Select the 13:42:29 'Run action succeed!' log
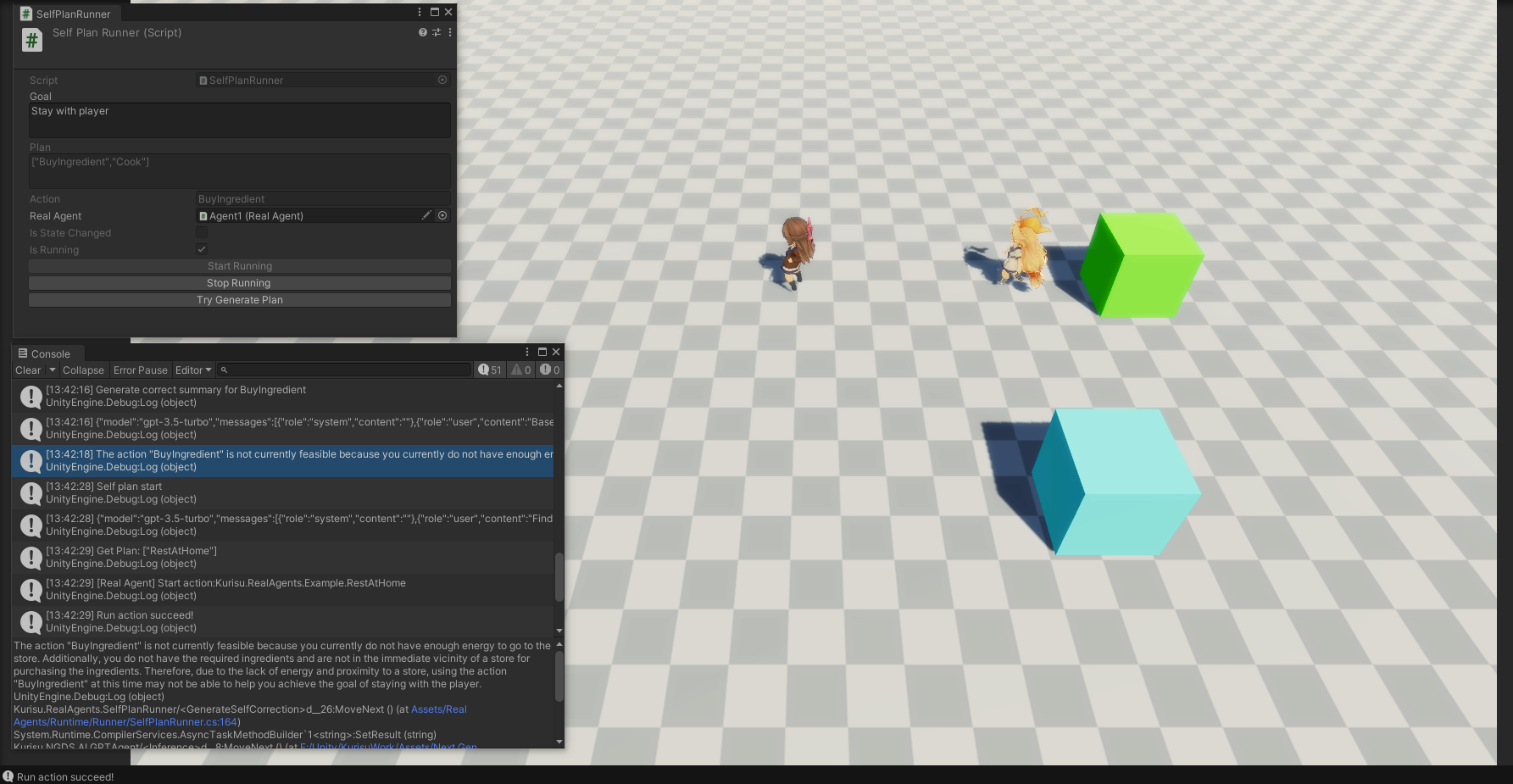The image size is (1513, 784). click(283, 621)
